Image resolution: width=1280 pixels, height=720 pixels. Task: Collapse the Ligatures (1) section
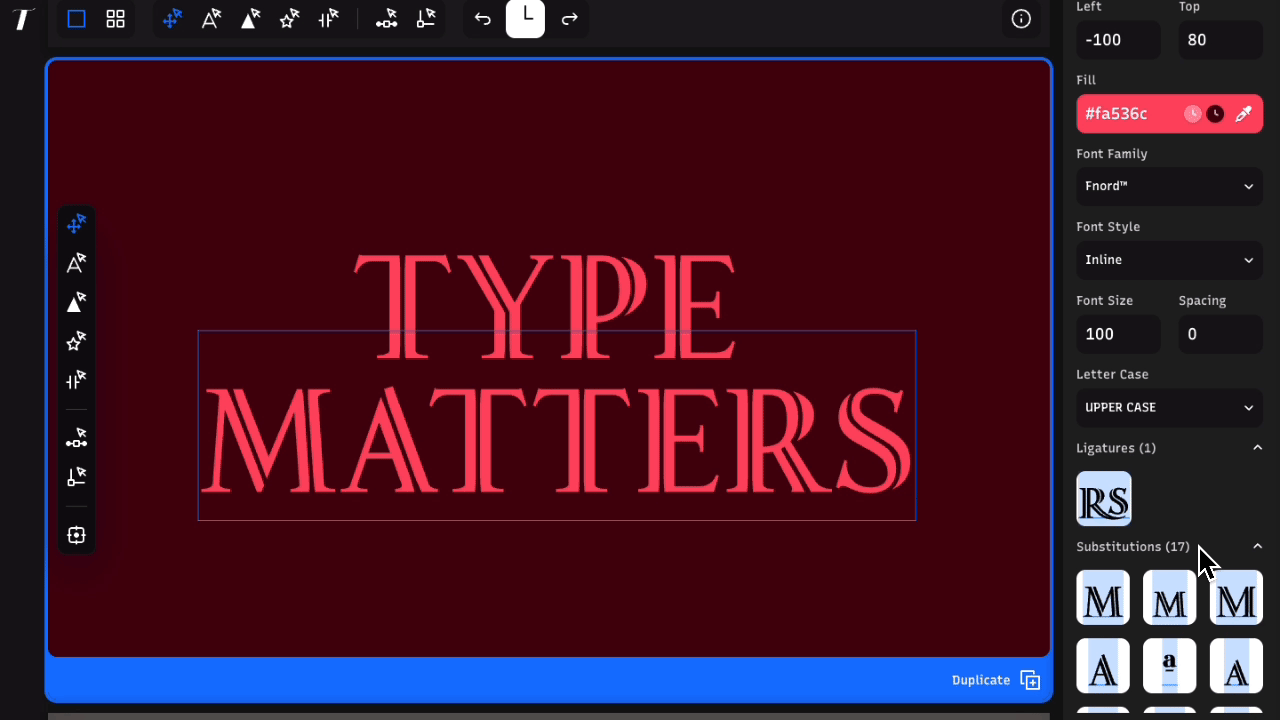[1257, 448]
